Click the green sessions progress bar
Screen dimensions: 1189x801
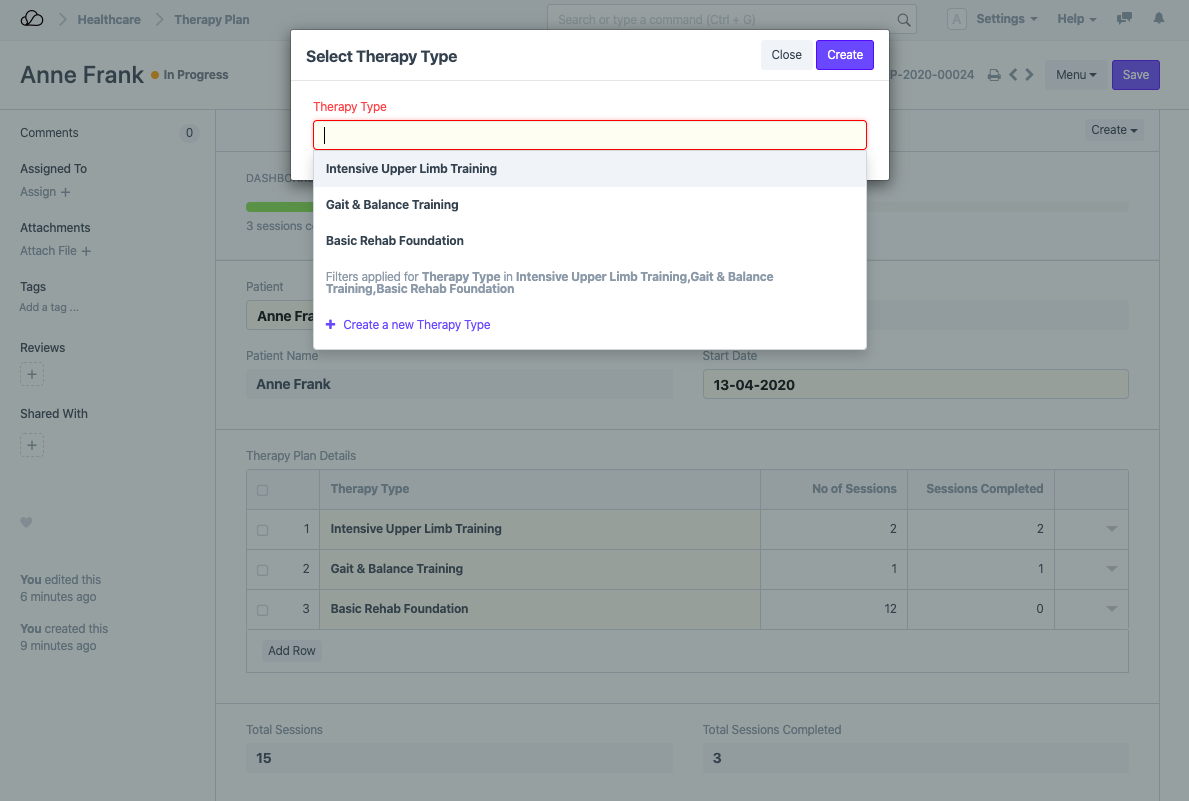(268, 207)
